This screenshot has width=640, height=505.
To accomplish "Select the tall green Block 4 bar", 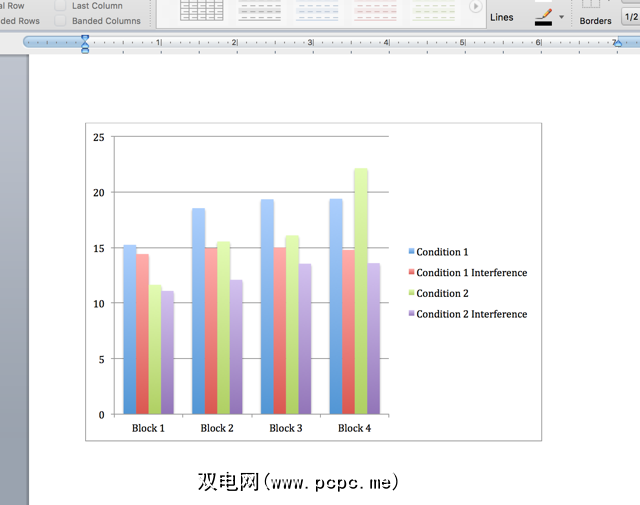I will pyautogui.click(x=361, y=291).
